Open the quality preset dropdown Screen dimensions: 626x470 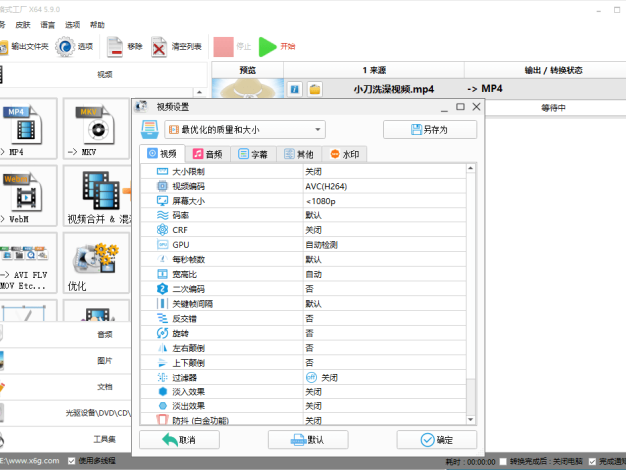tap(245, 129)
